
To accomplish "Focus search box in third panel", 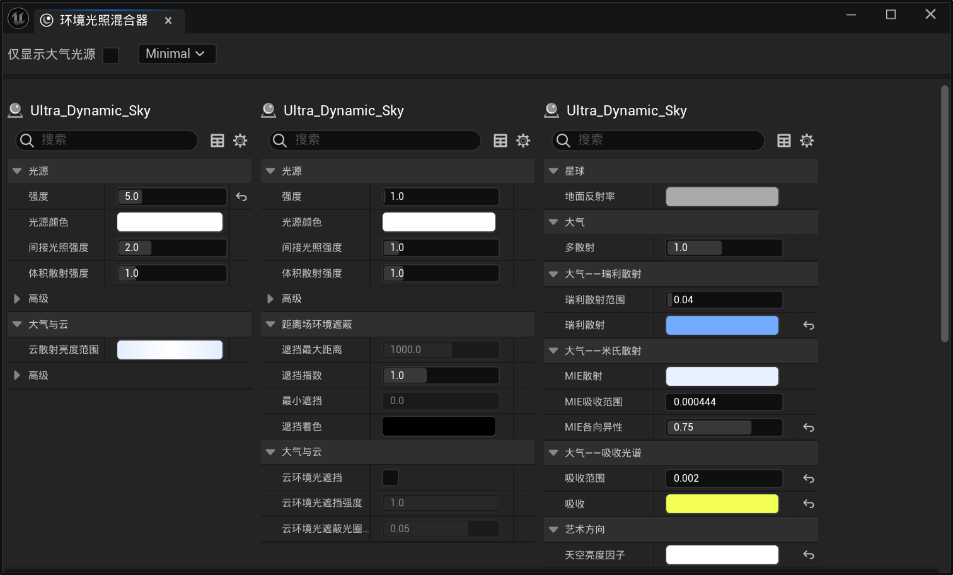I will click(x=658, y=140).
